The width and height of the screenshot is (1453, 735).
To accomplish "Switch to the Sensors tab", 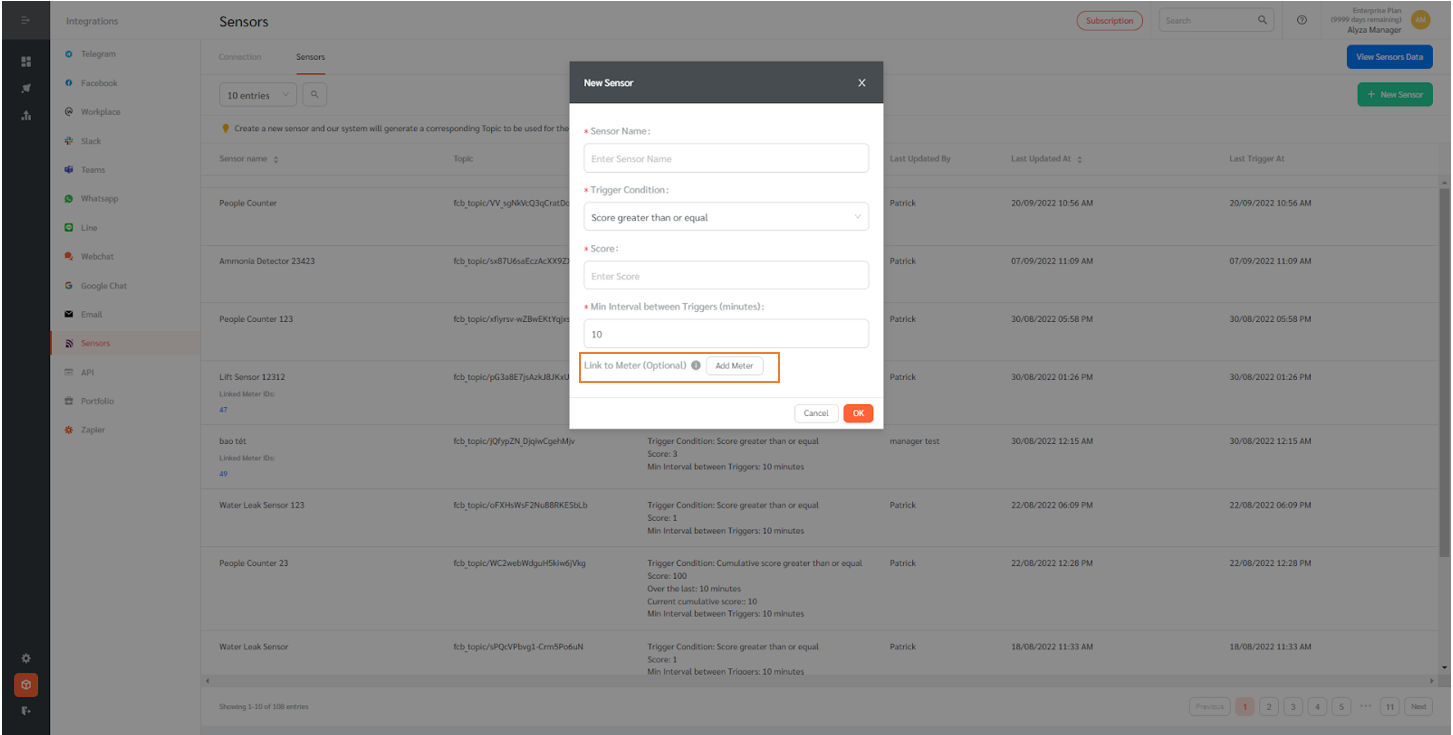I will (310, 57).
